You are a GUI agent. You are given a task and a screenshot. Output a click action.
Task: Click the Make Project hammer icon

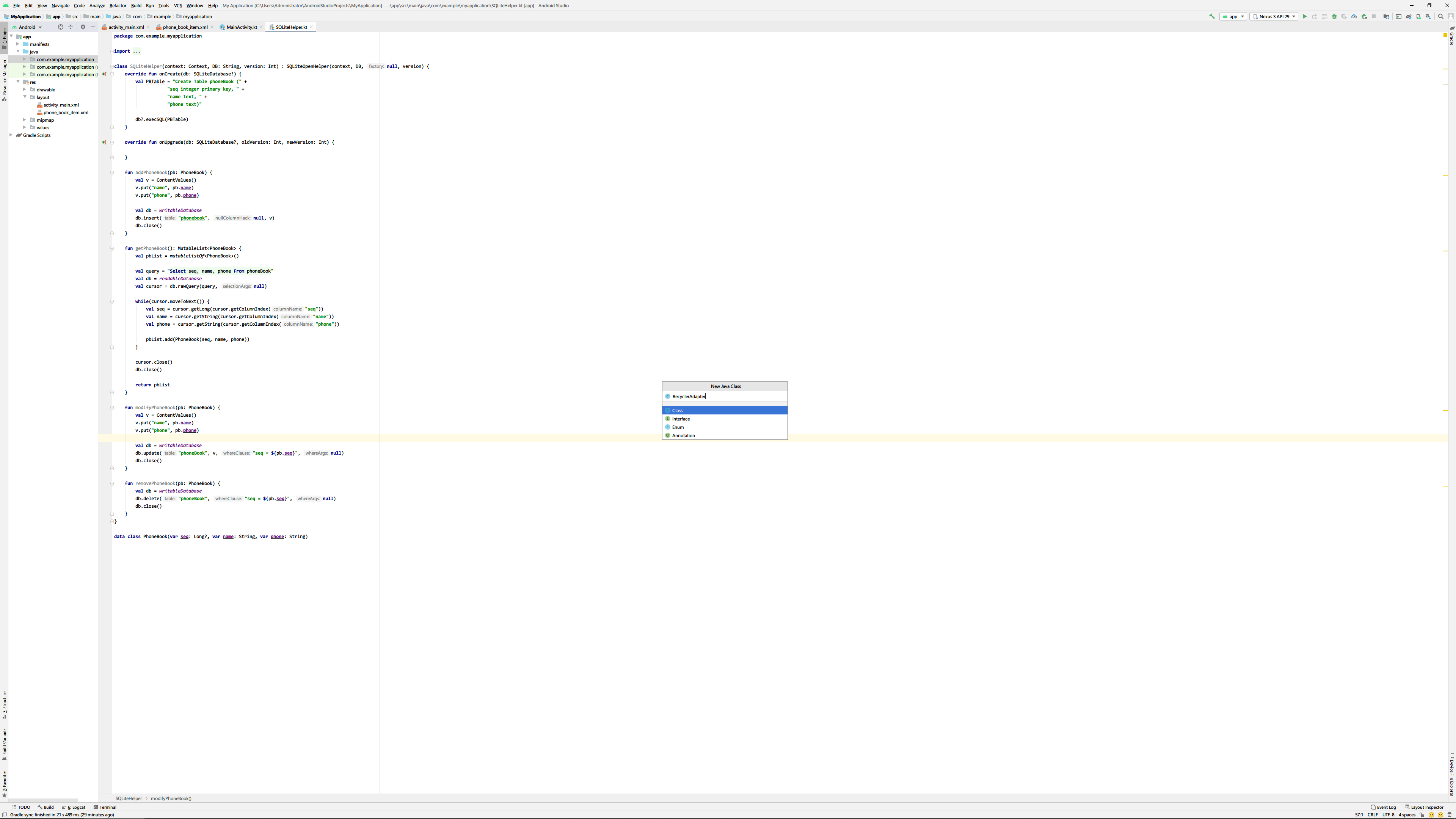(x=1212, y=16)
